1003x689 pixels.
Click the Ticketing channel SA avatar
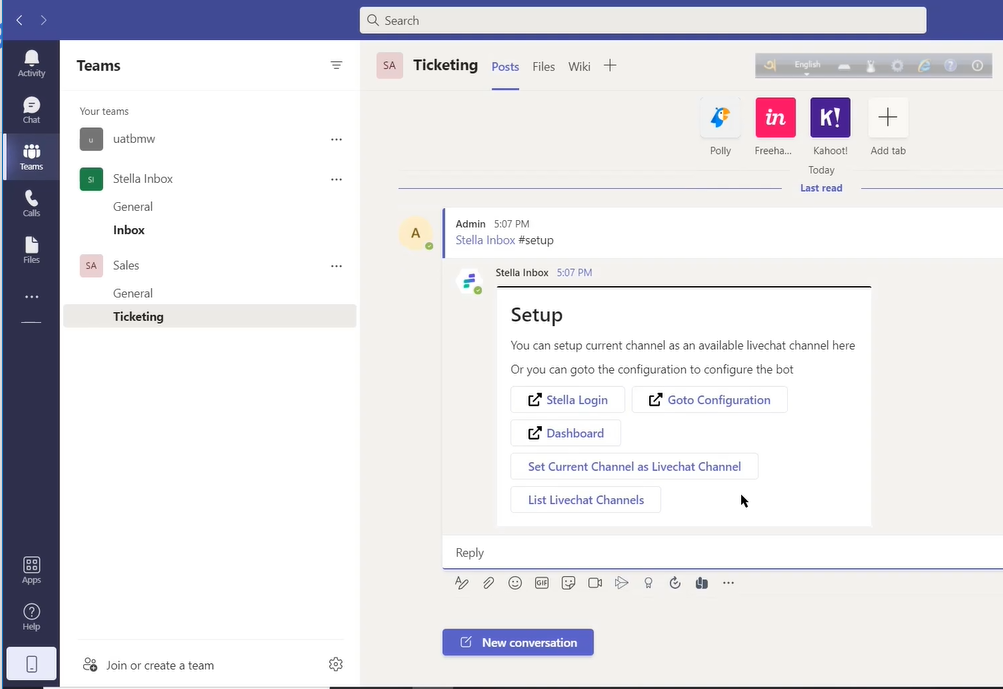pyautogui.click(x=390, y=65)
